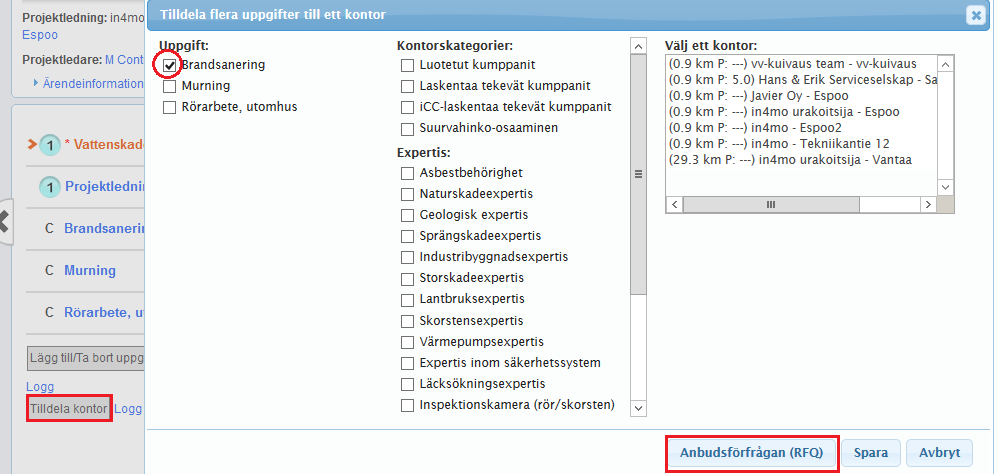Screen dimensions: 994x474
Task: Click the orange arrow beside Vattenskade
Action: 31,145
